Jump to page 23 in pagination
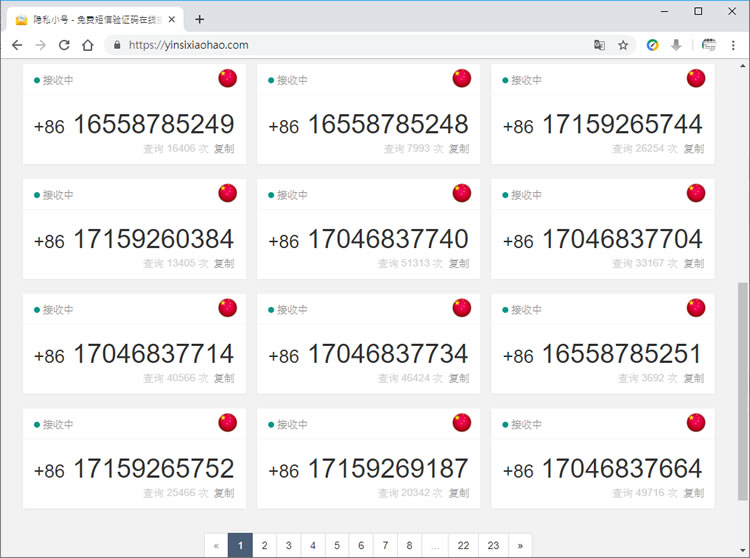The width and height of the screenshot is (750, 558). pyautogui.click(x=493, y=545)
